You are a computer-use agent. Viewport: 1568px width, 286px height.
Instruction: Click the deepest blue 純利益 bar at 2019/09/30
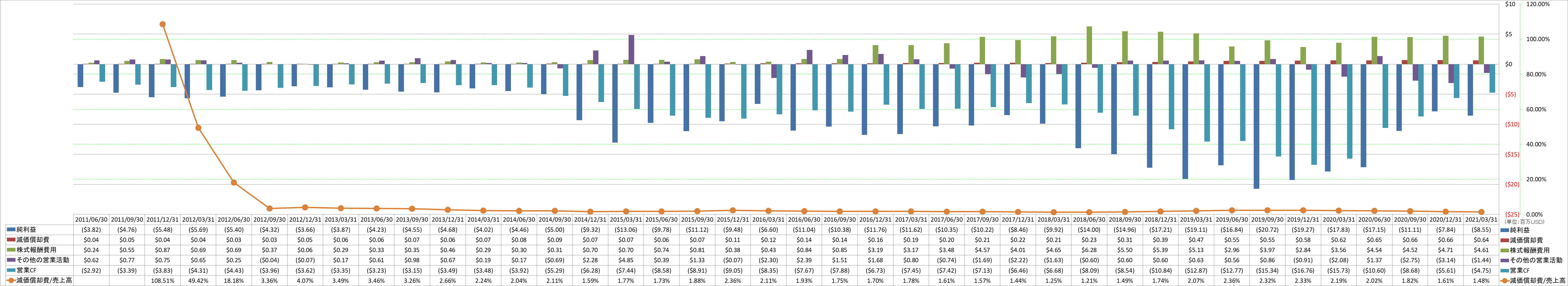pos(1256,126)
